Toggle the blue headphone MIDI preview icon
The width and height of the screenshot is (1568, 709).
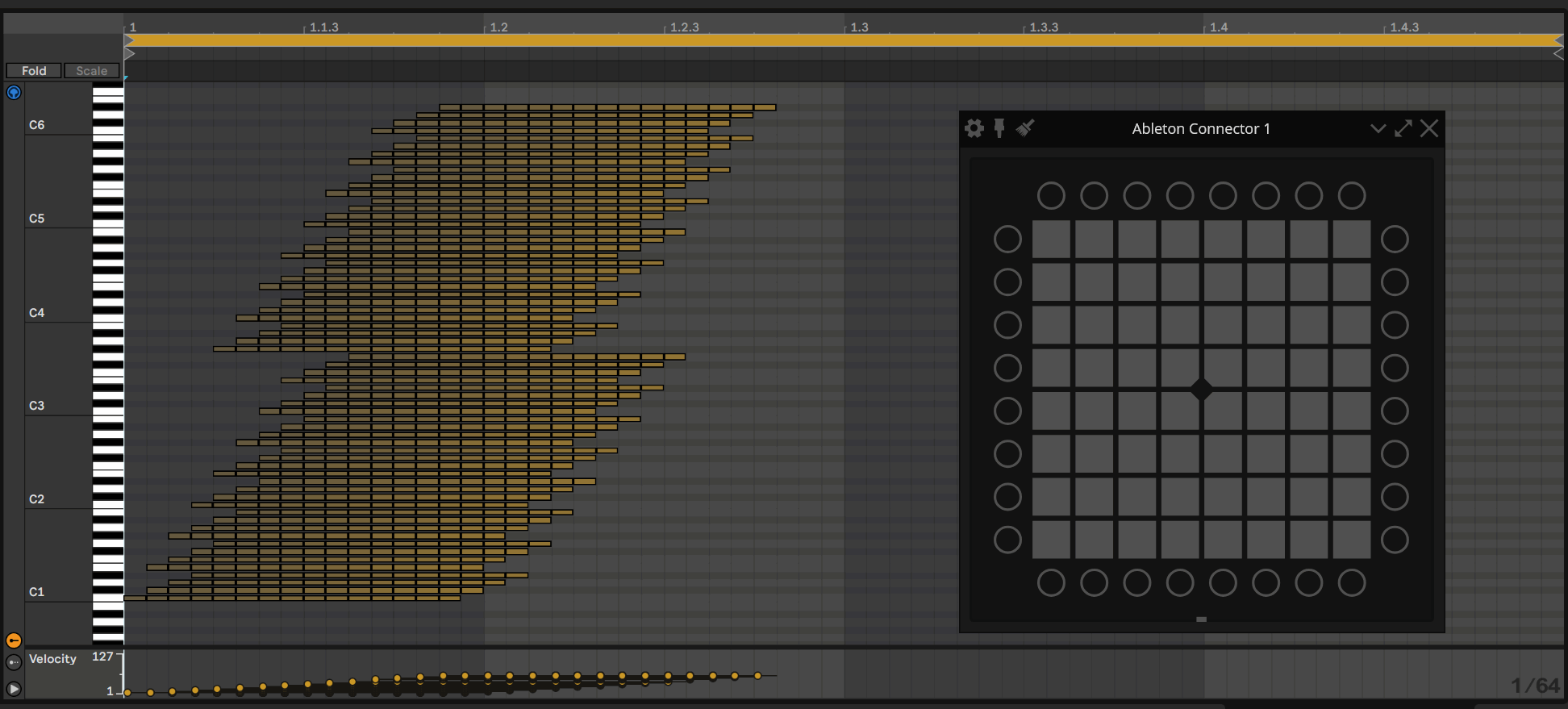tap(14, 93)
